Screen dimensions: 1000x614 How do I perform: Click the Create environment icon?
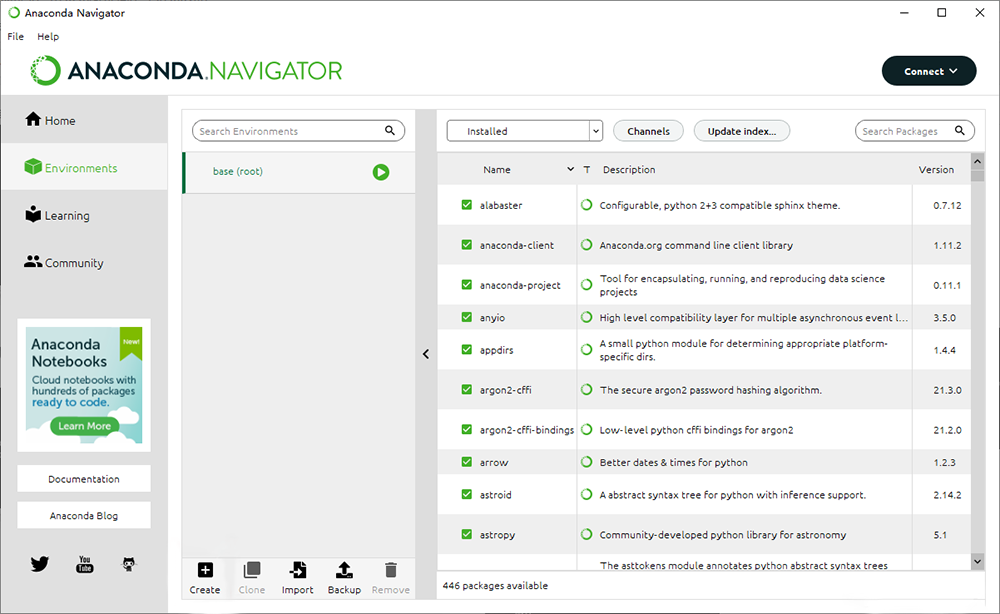point(205,571)
